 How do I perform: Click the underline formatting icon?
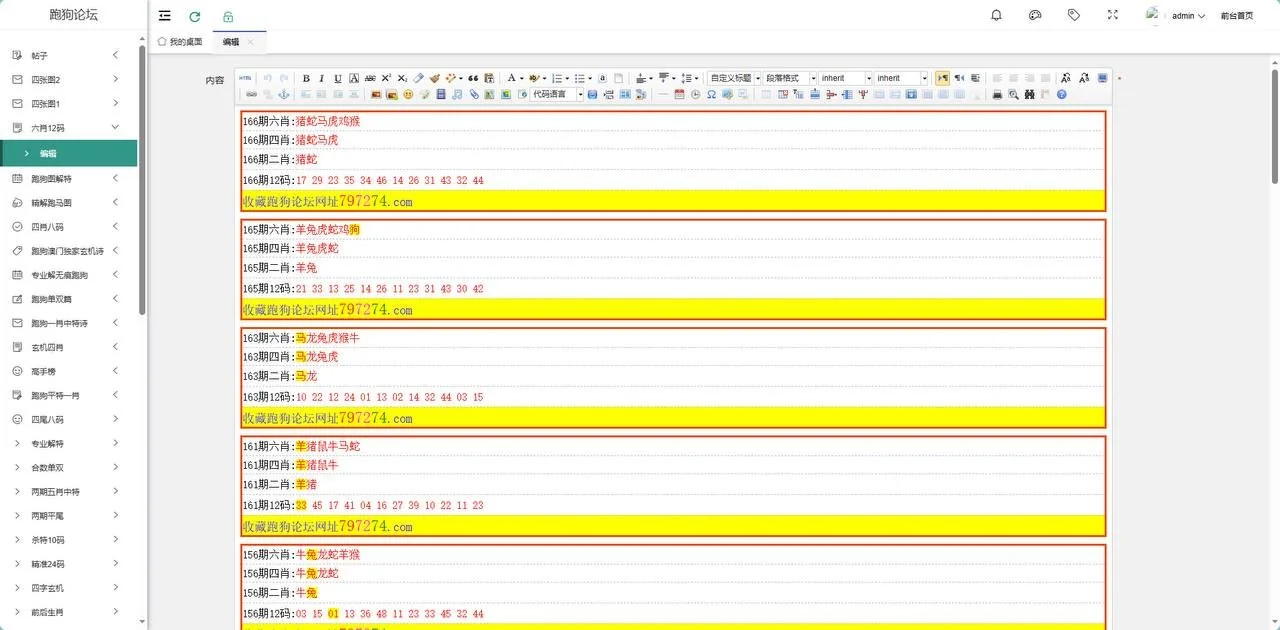[338, 78]
